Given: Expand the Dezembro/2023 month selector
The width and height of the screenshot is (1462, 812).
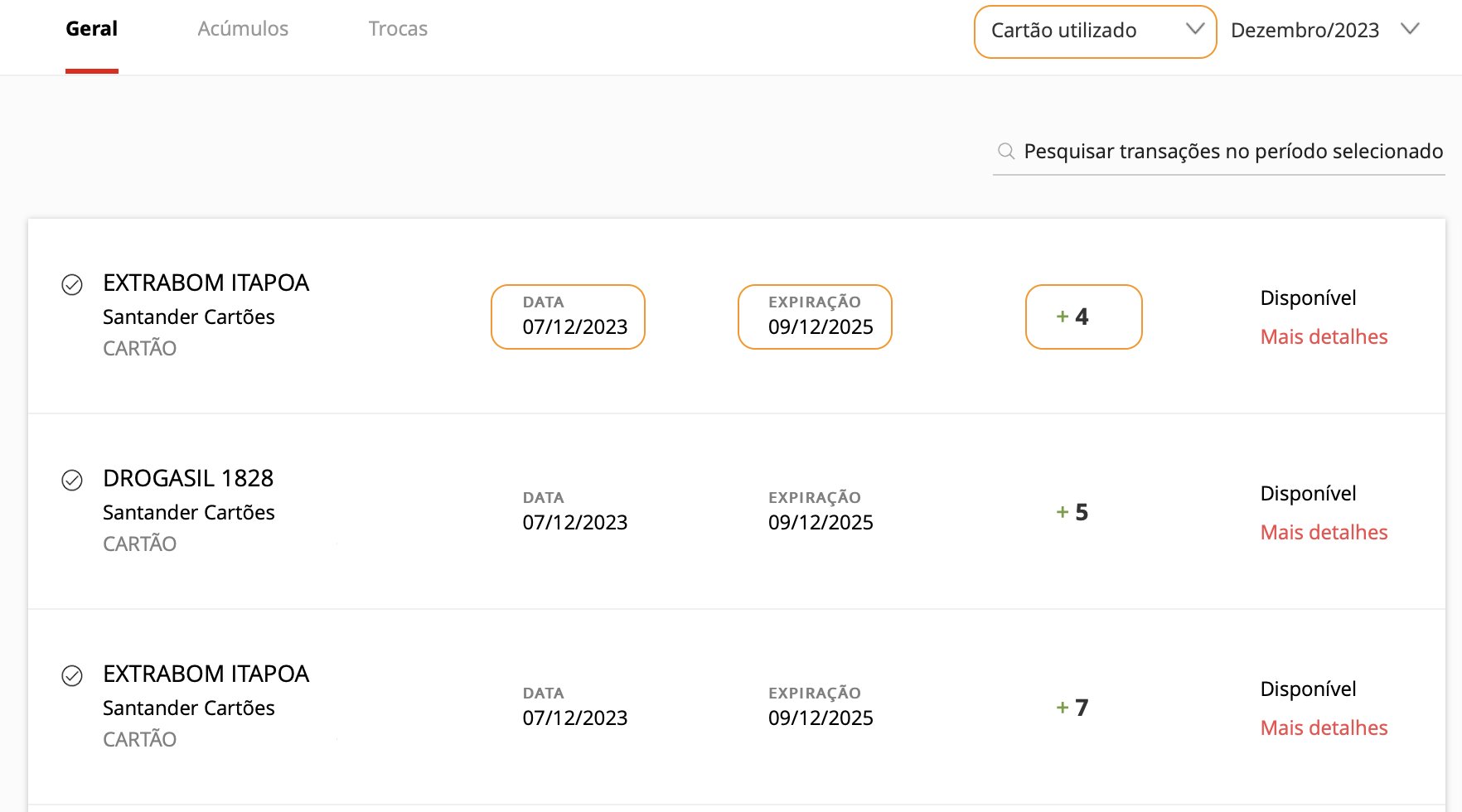Looking at the screenshot, I should 1324,31.
